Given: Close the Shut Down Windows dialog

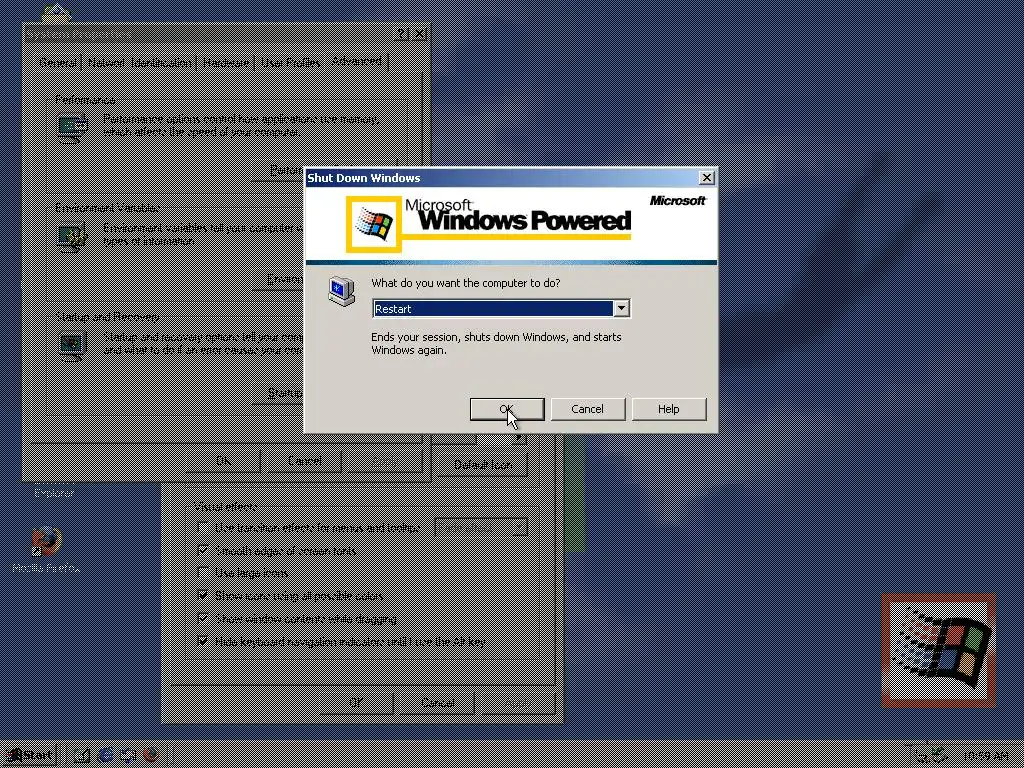Looking at the screenshot, I should coord(706,178).
